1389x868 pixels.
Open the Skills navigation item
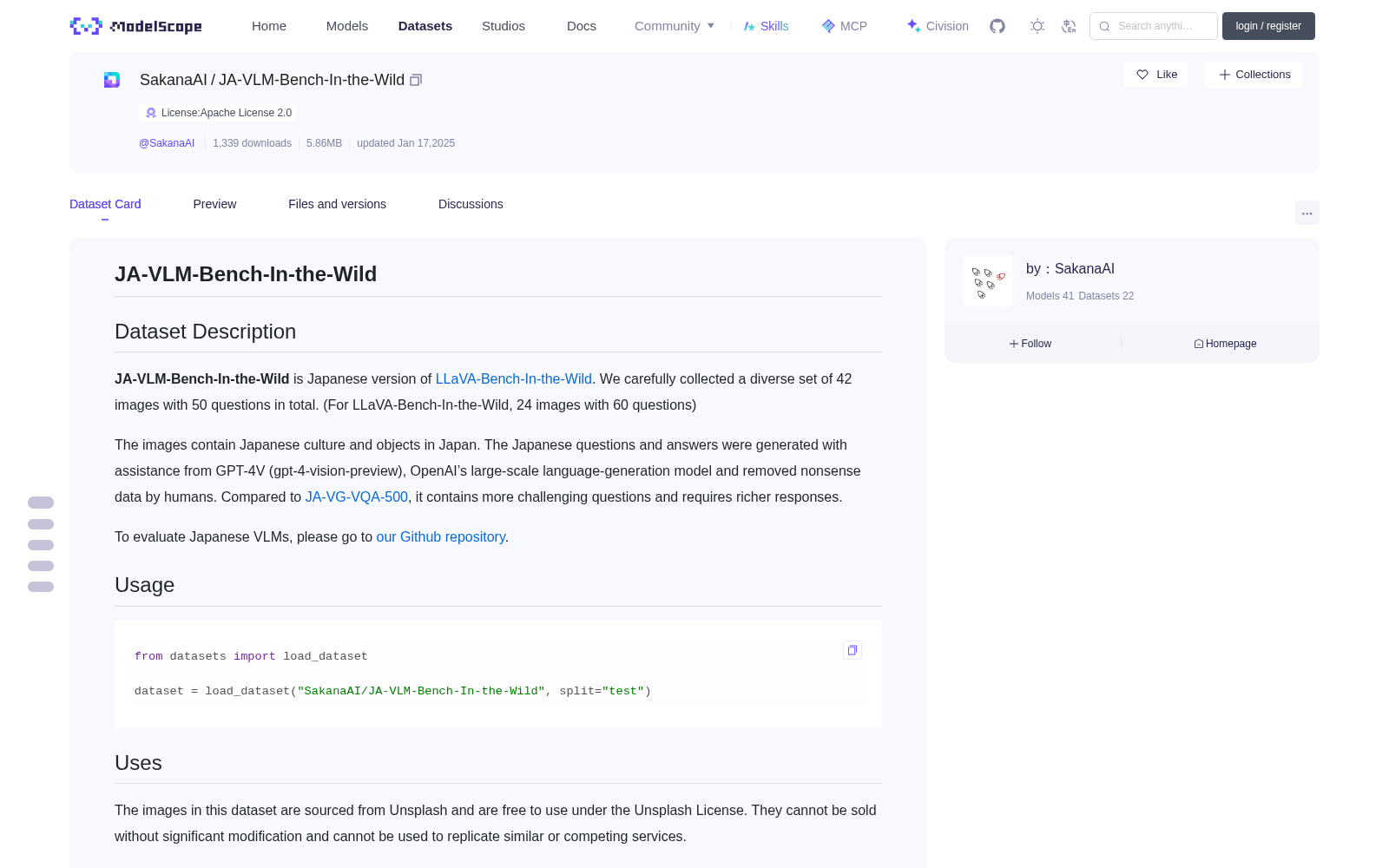click(x=766, y=26)
